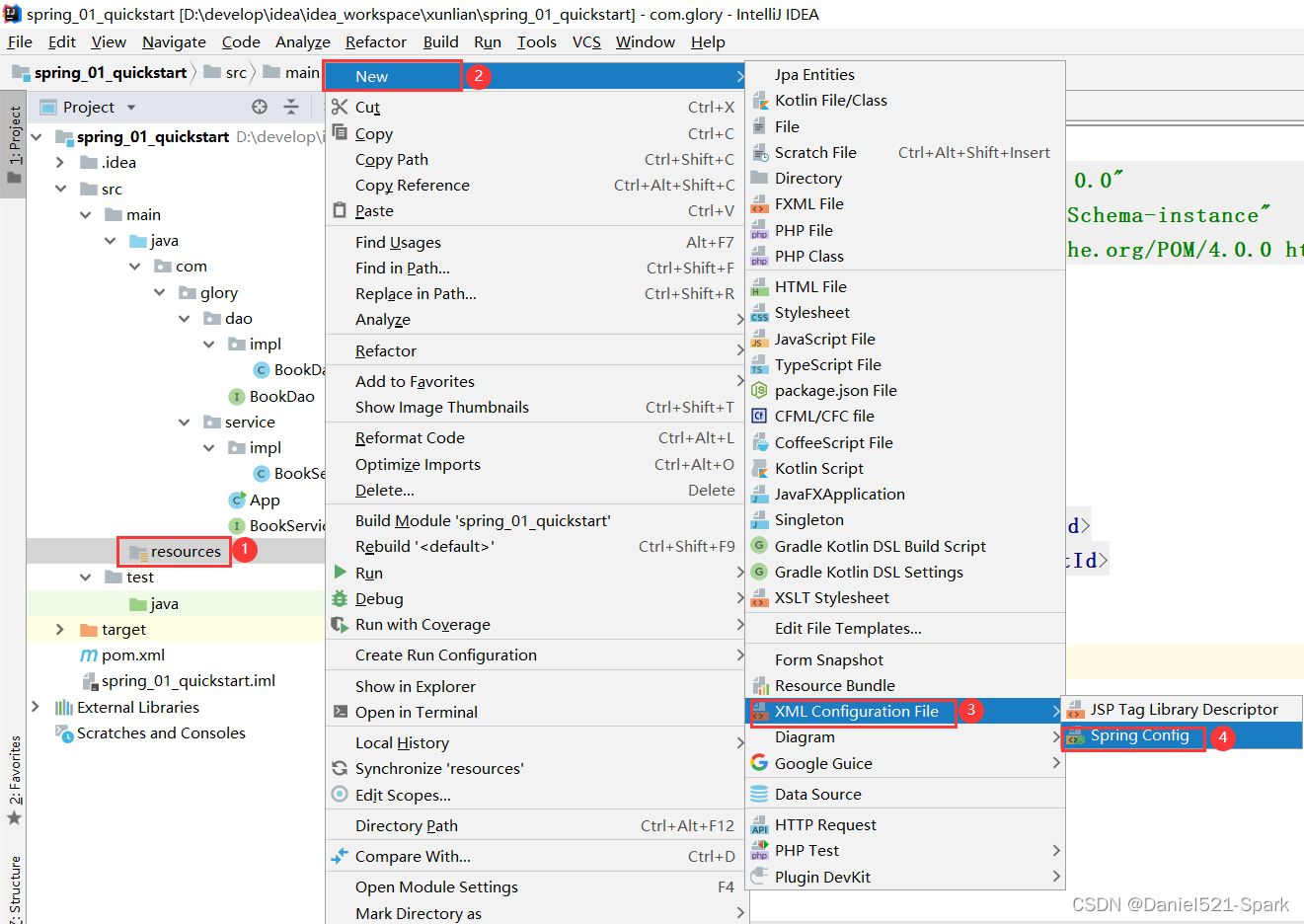Click the green Run triangle icon

[x=340, y=573]
